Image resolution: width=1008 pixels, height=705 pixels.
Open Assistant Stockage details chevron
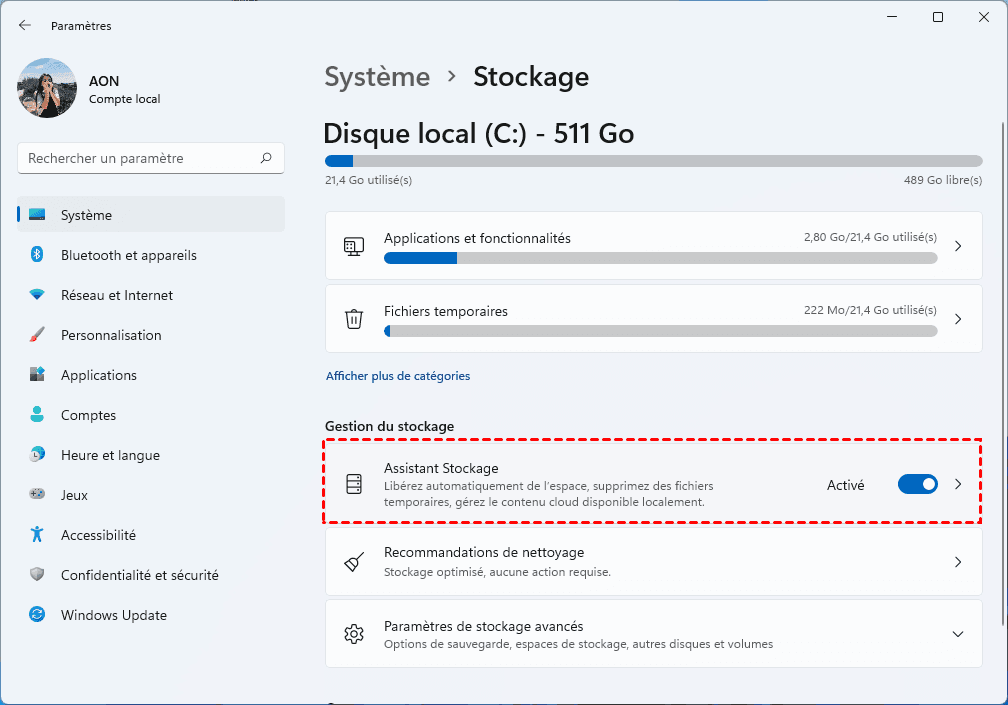957,484
